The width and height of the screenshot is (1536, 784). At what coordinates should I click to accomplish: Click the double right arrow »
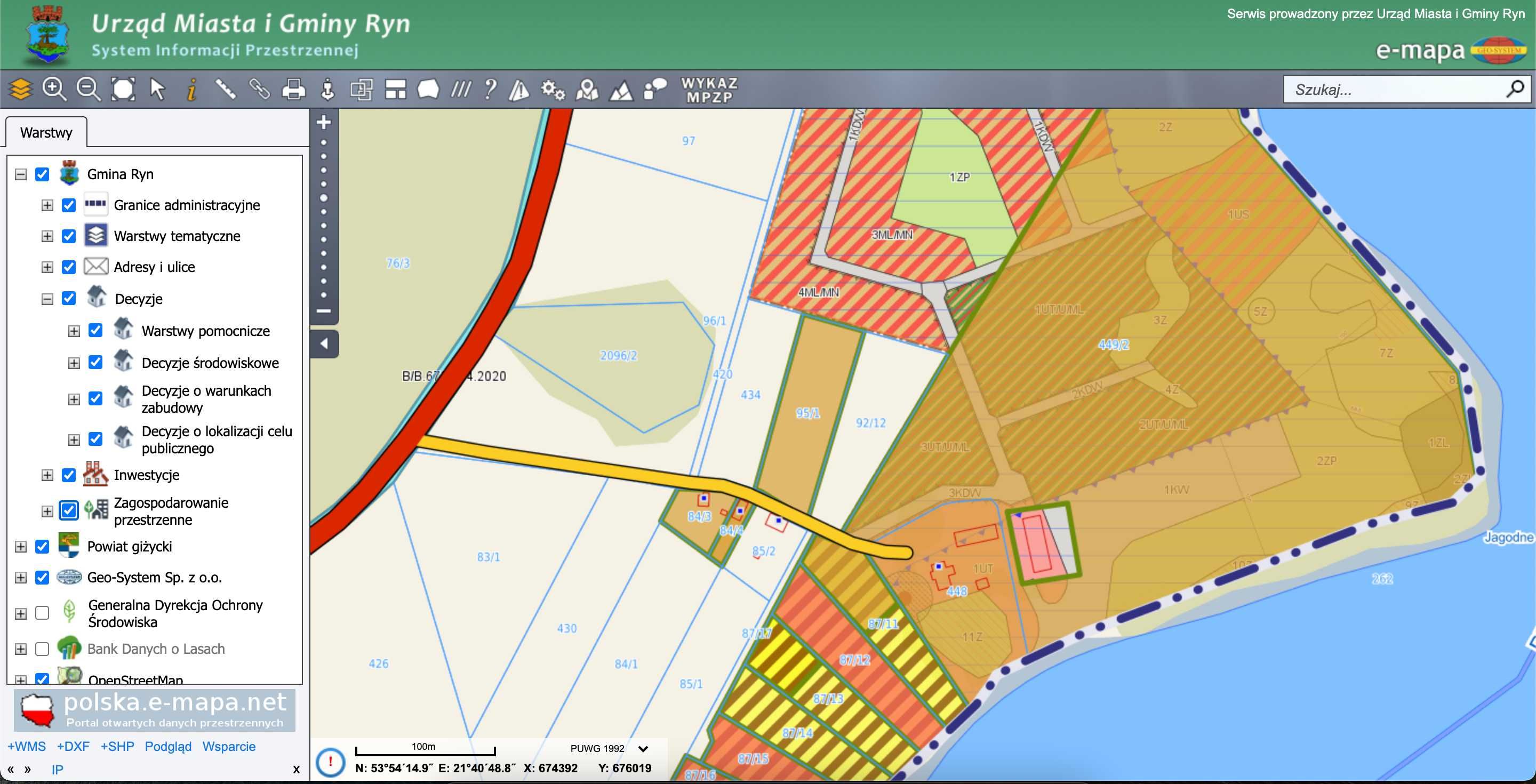pos(27,769)
